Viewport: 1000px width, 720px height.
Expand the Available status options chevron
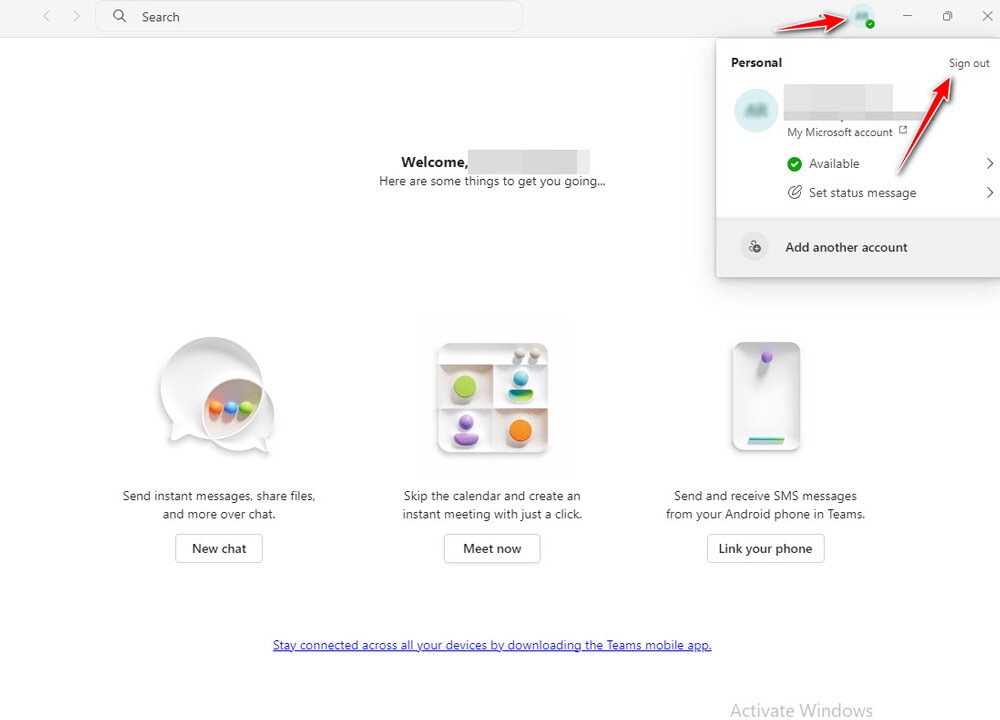(989, 163)
